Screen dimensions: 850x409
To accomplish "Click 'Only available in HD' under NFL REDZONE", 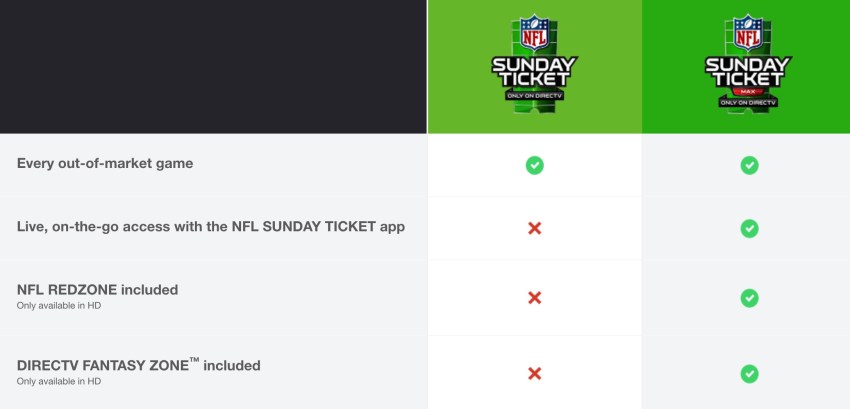I will click(59, 306).
